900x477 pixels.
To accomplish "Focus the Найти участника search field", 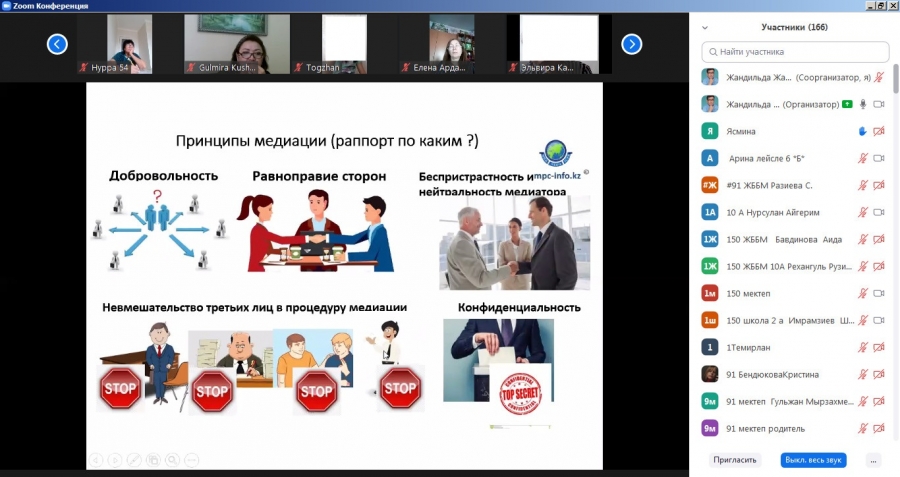I will click(795, 52).
